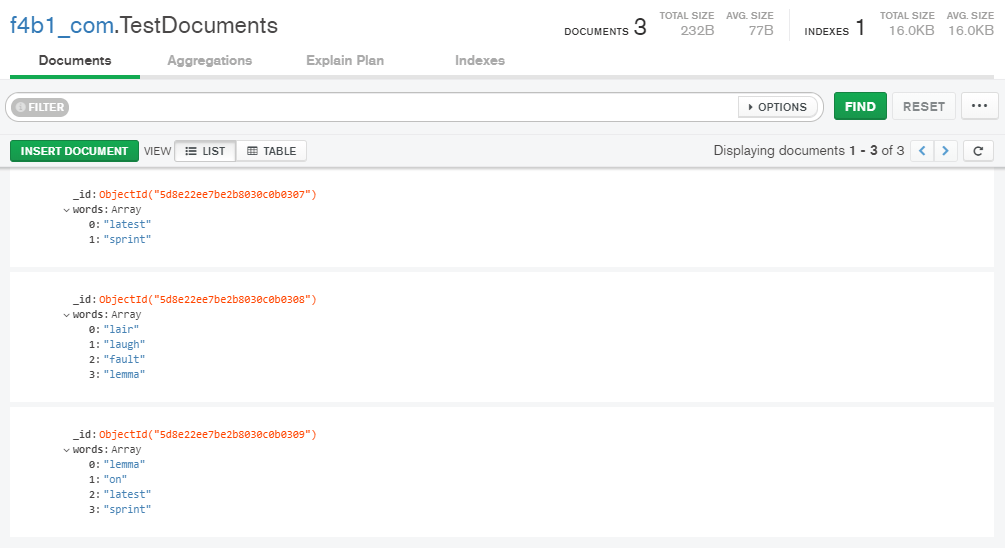Click "latest" in document ending 0309
The width and height of the screenshot is (1005, 548).
coord(127,494)
